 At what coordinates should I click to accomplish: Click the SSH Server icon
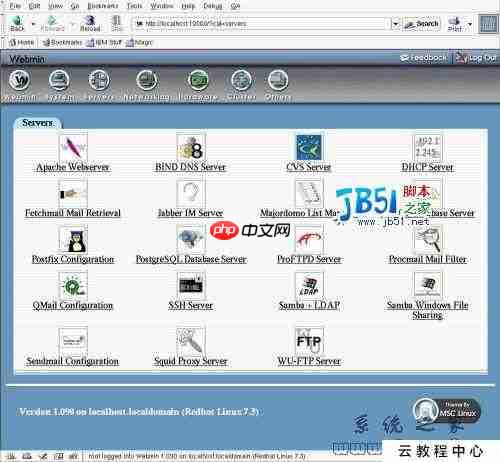(191, 285)
